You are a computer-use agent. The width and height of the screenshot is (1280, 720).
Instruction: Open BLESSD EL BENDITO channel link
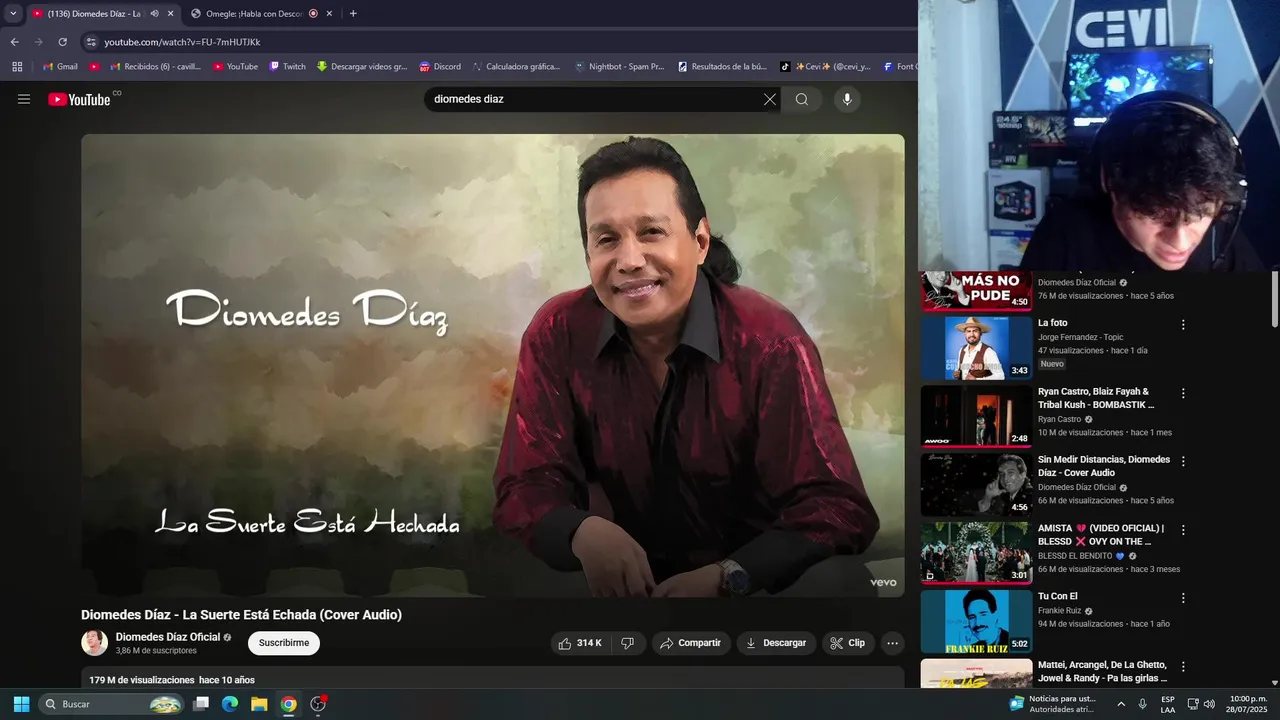(1075, 556)
